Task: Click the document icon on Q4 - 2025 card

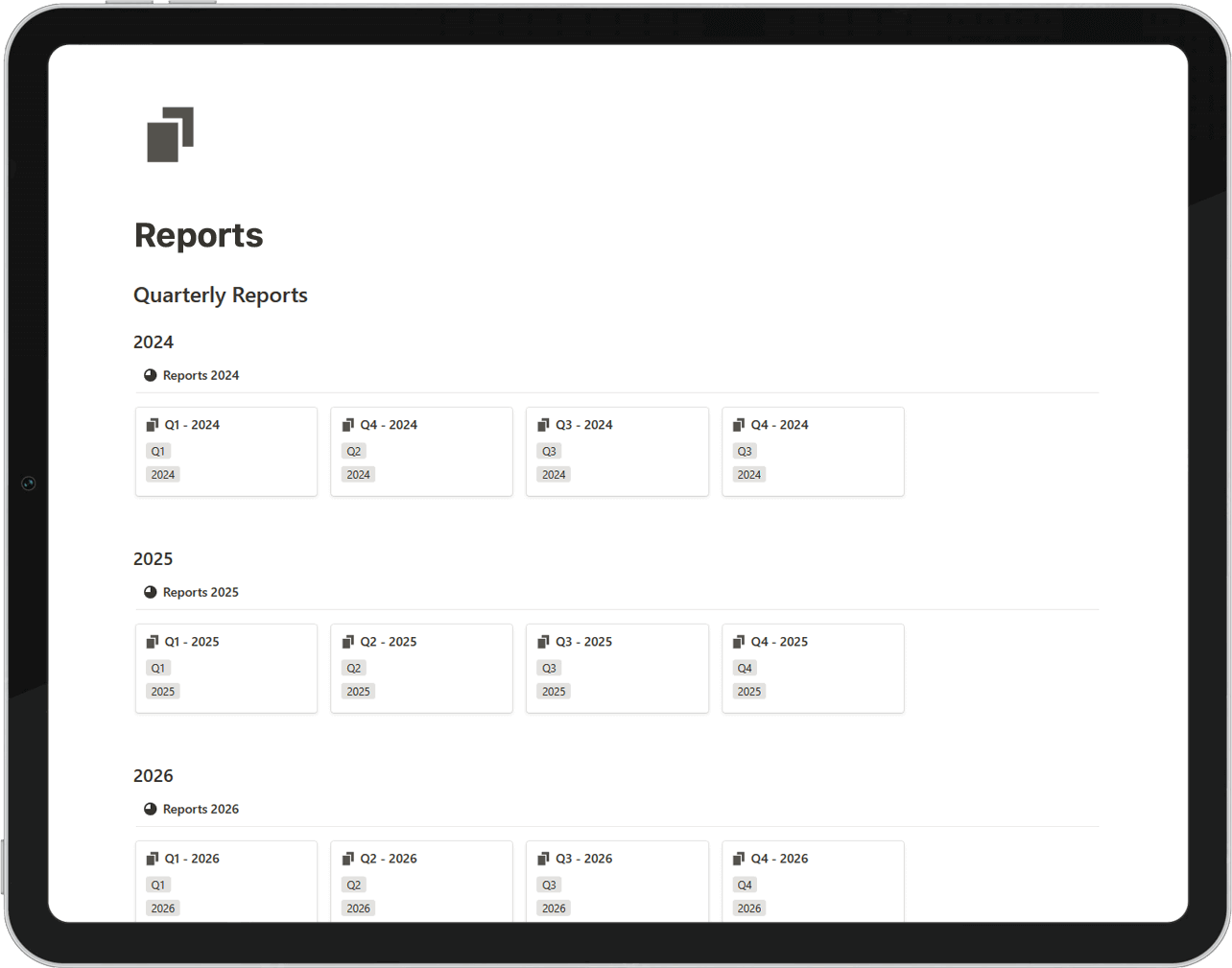Action: coord(739,642)
